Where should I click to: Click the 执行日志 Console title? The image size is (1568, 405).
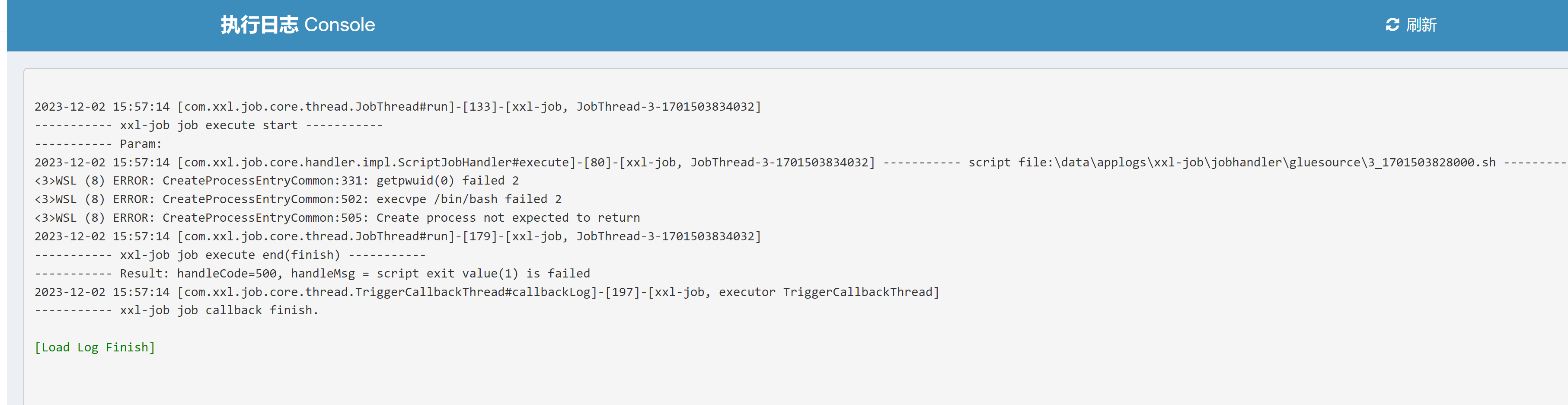tap(298, 25)
